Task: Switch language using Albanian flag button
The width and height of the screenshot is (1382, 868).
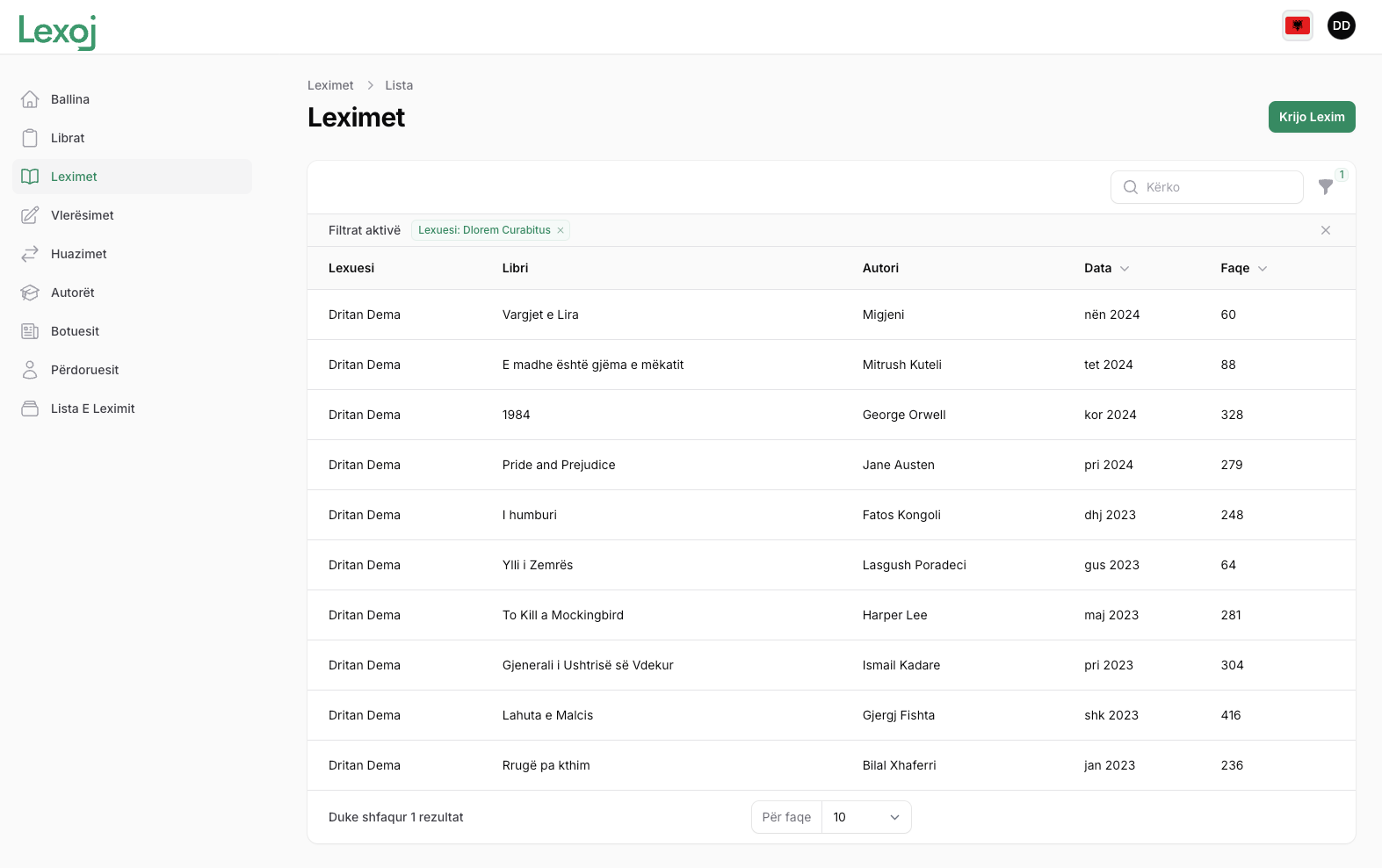Action: pyautogui.click(x=1297, y=25)
